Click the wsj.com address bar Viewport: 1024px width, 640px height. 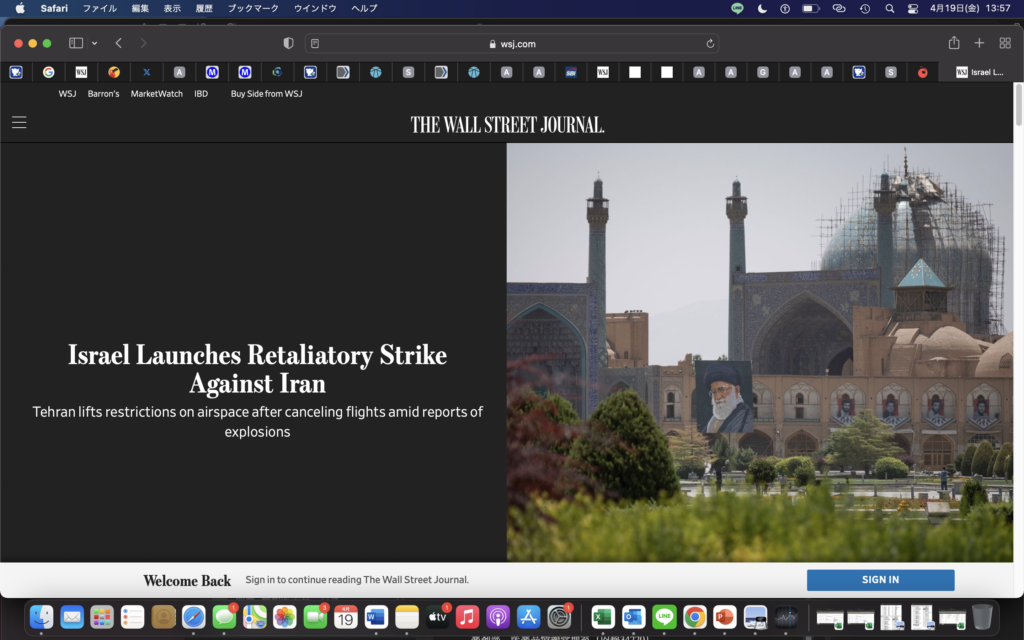(x=512, y=44)
